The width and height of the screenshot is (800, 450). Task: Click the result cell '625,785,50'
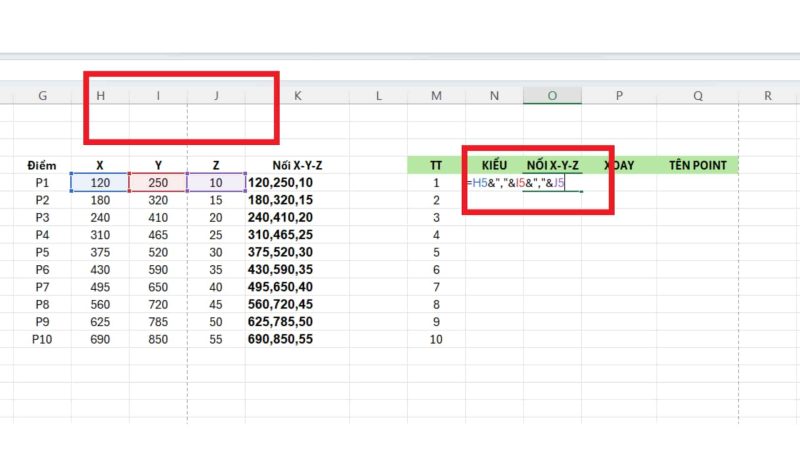point(297,321)
